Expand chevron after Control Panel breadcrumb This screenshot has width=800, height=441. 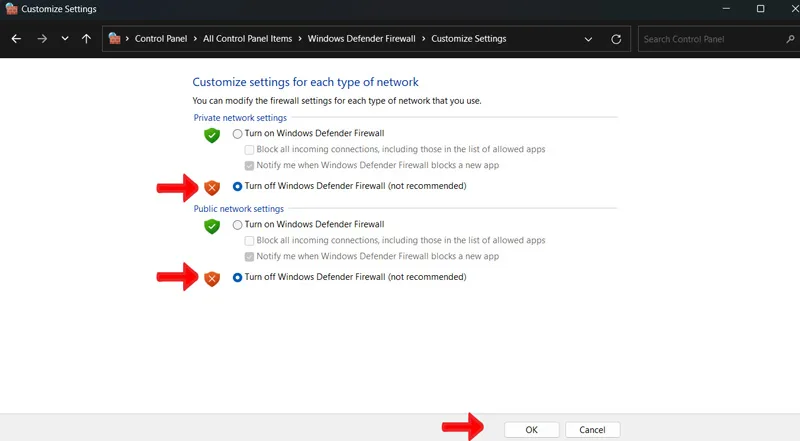(x=195, y=39)
